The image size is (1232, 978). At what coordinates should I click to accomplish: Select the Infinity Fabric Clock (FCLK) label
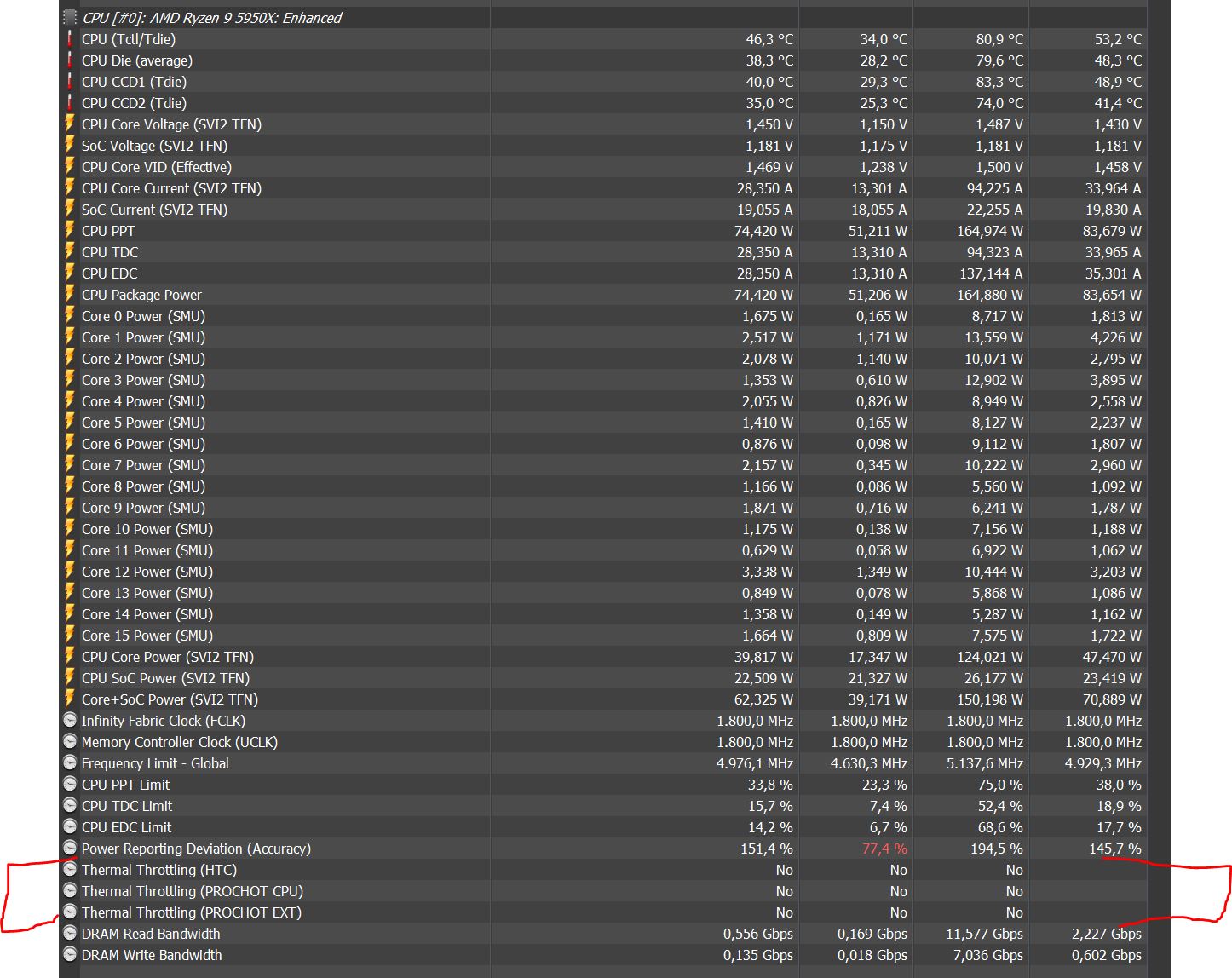(x=164, y=721)
